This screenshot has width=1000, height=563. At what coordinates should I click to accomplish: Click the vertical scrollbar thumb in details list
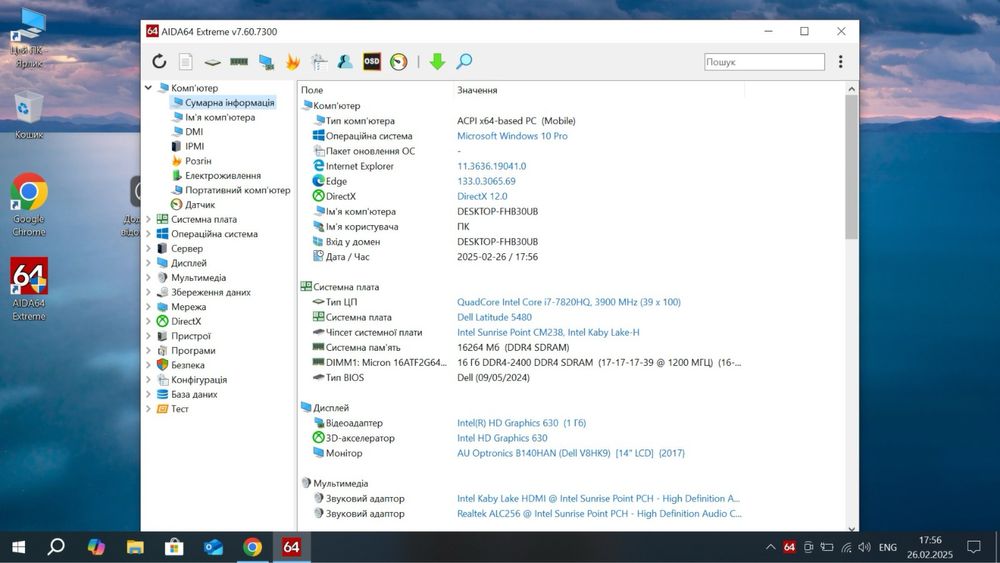[x=851, y=167]
